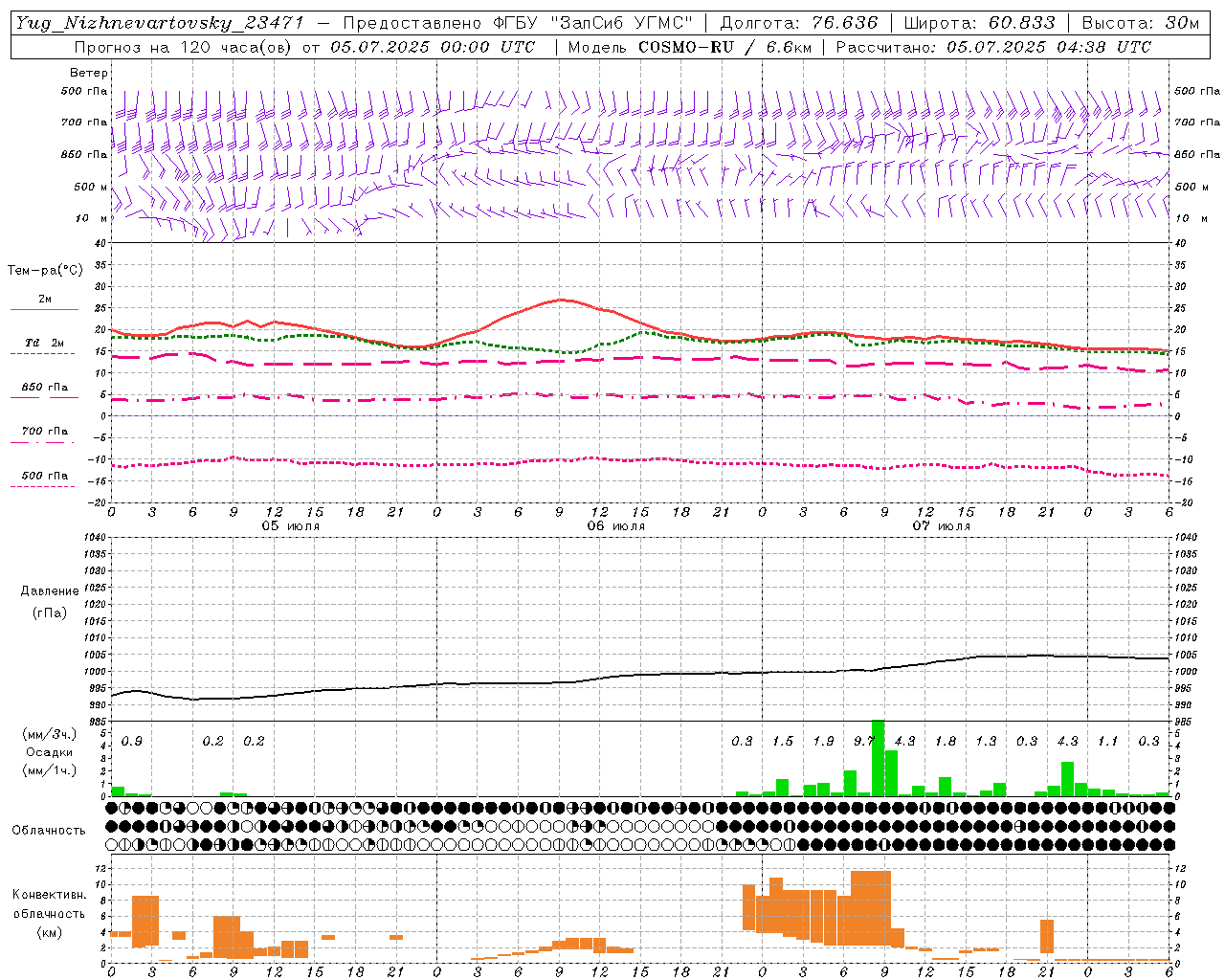Click the '1.3' precipitation amount value
Viewport: 1225px width, 980px height.
[x=986, y=742]
